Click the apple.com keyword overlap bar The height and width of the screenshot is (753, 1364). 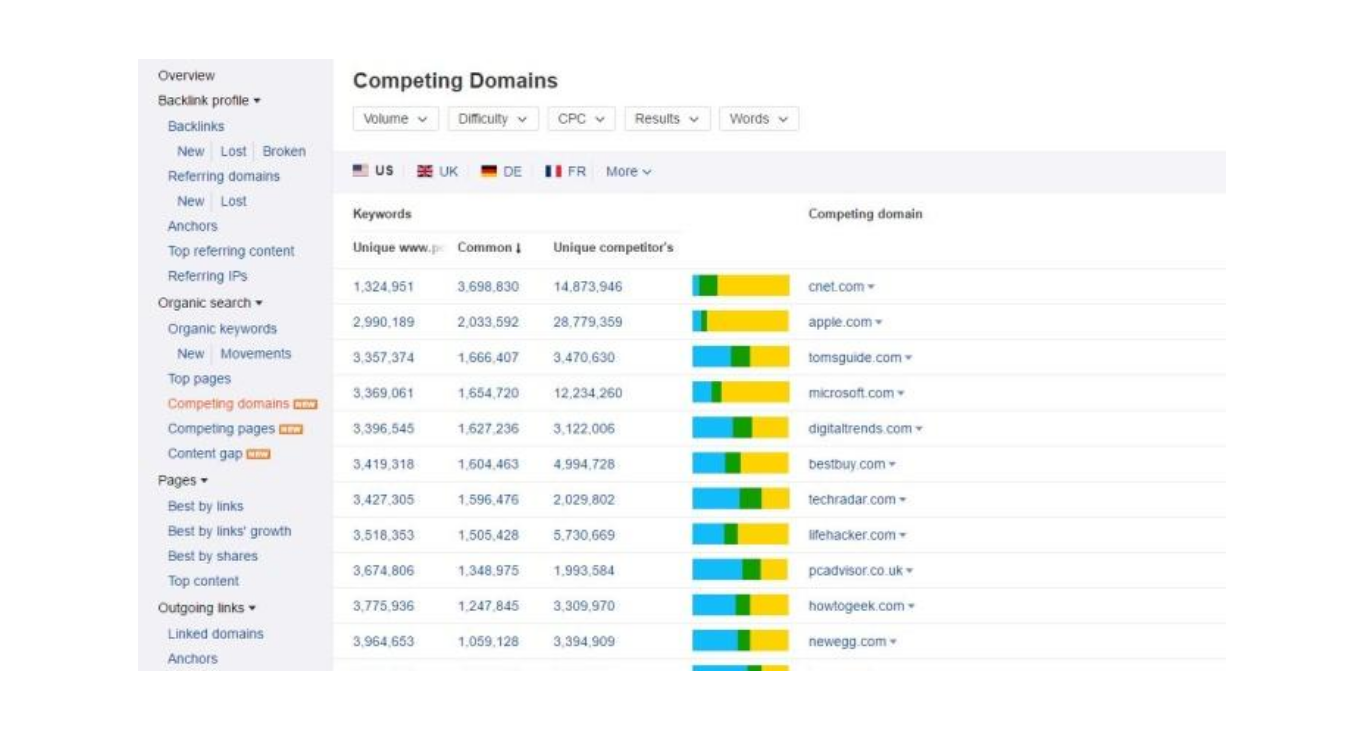pos(740,321)
